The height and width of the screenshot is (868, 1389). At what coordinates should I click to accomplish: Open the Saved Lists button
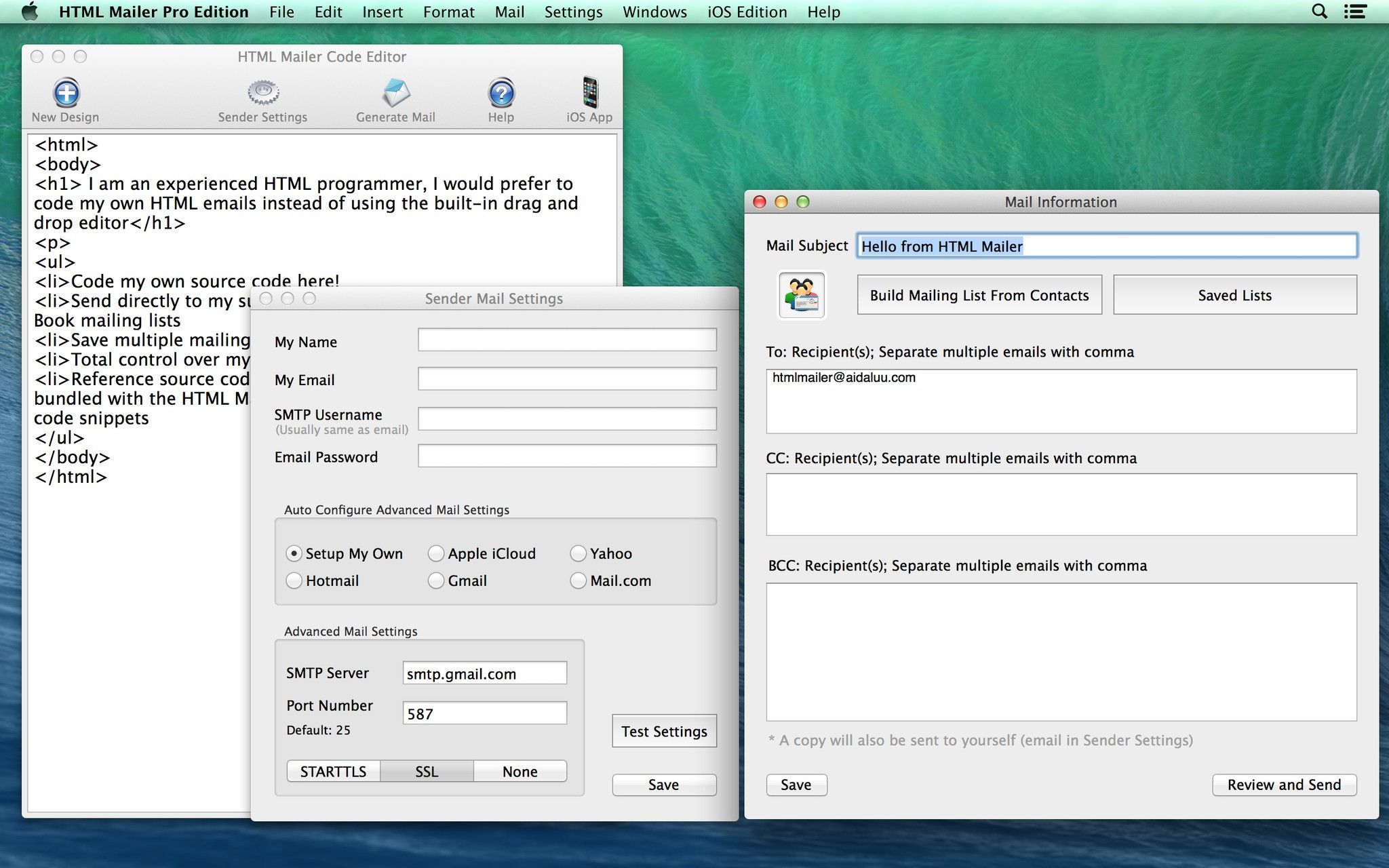tap(1234, 295)
